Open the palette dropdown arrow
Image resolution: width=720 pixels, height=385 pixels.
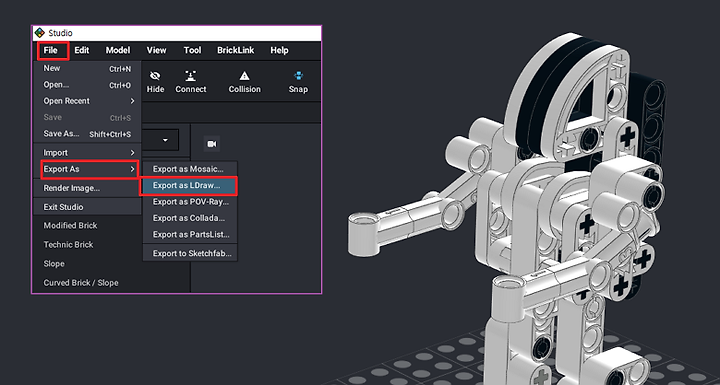click(x=165, y=140)
